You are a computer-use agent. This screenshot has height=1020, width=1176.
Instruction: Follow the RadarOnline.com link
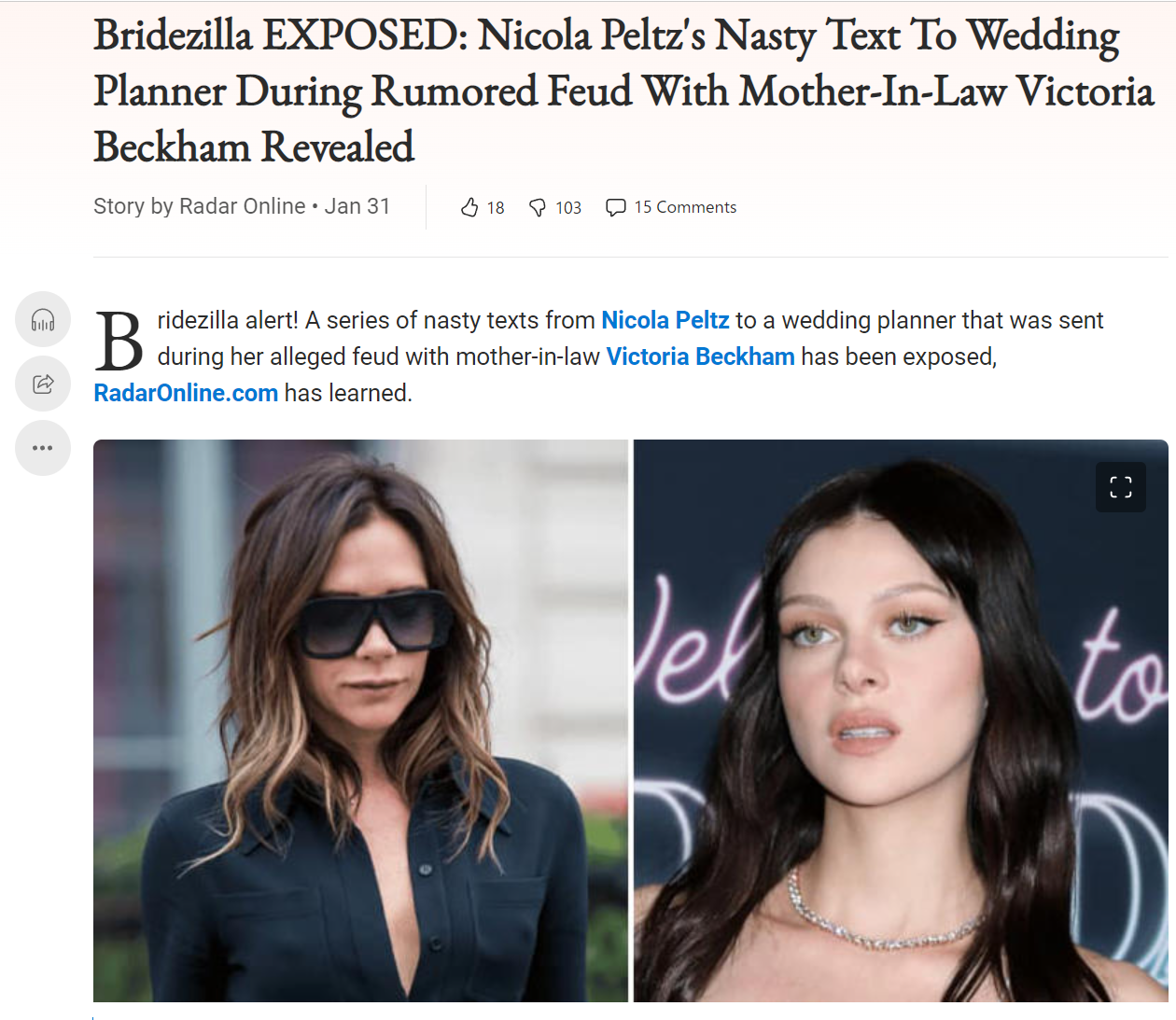[x=186, y=393]
